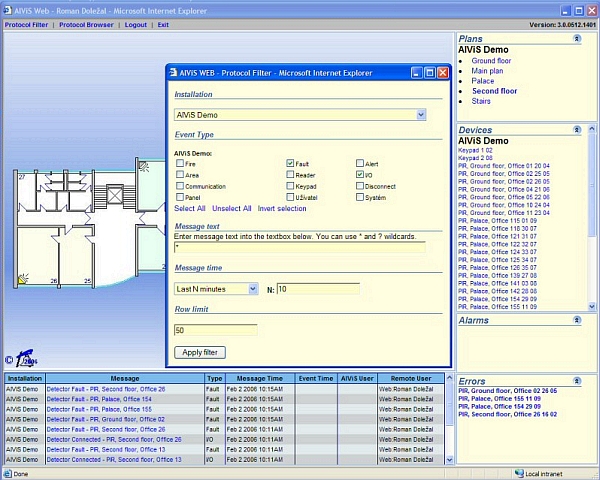Viewport: 600px width, 480px height.
Task: Collapse the Alarms panel chevron icon
Action: tap(577, 320)
